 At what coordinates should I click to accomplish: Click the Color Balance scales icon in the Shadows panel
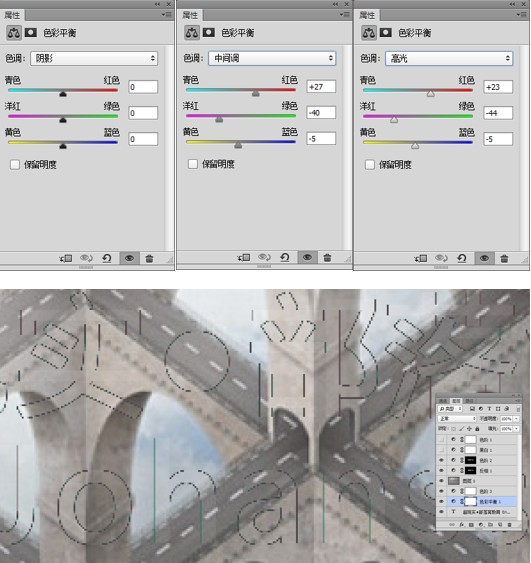click(x=14, y=33)
